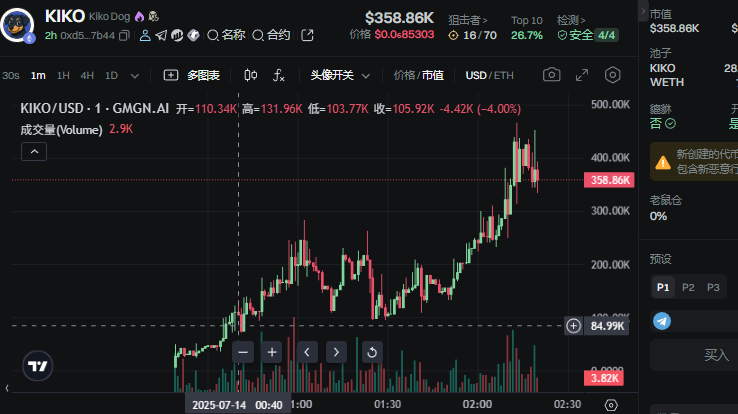738x414 pixels.
Task: Zoom in chart with plus button
Action: pos(272,352)
